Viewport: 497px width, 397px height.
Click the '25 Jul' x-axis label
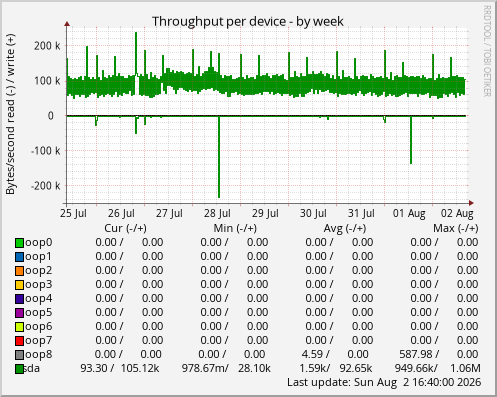tap(73, 213)
